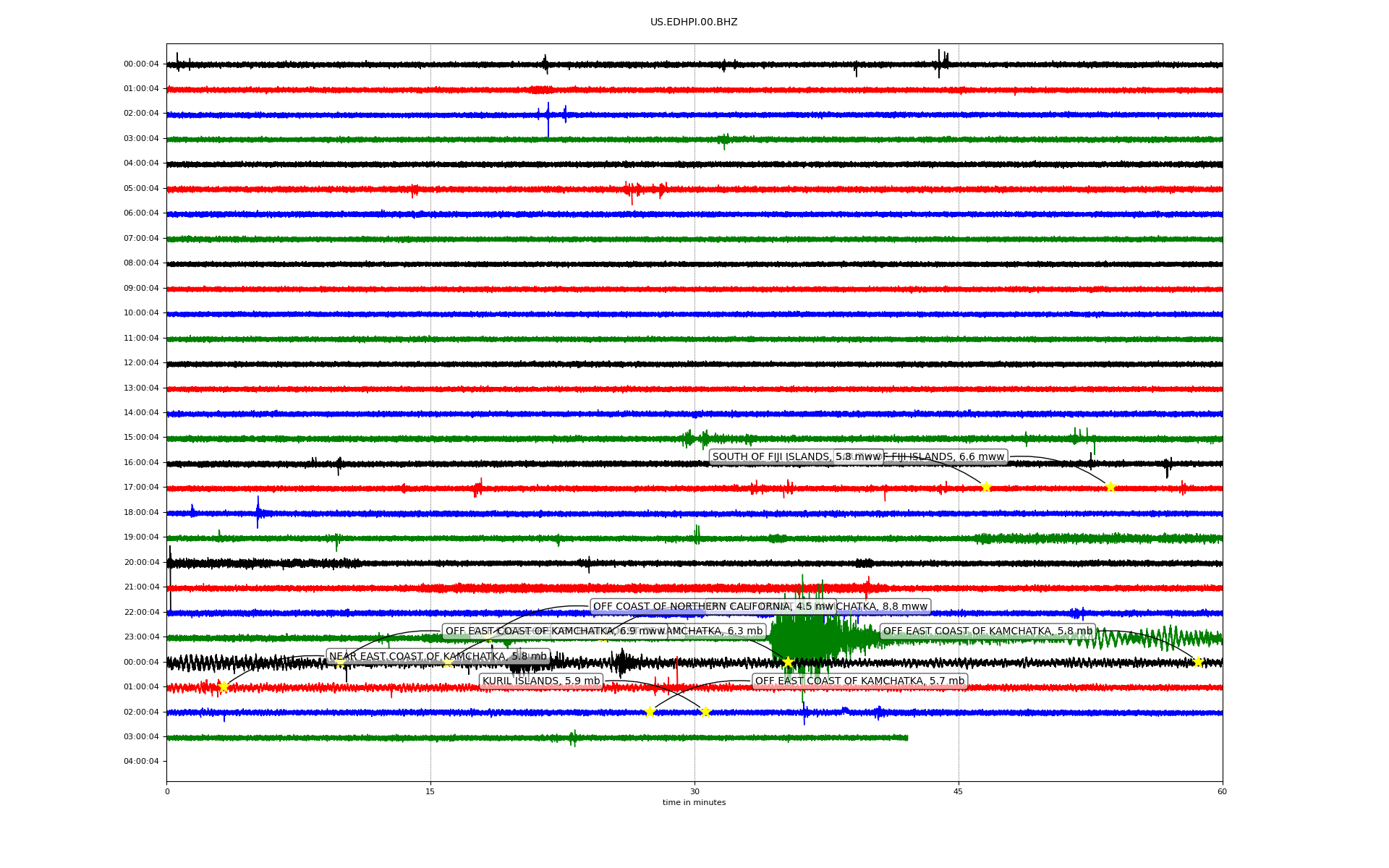Click the x-axis tick label 30
The height and width of the screenshot is (868, 1389).
coord(694,791)
